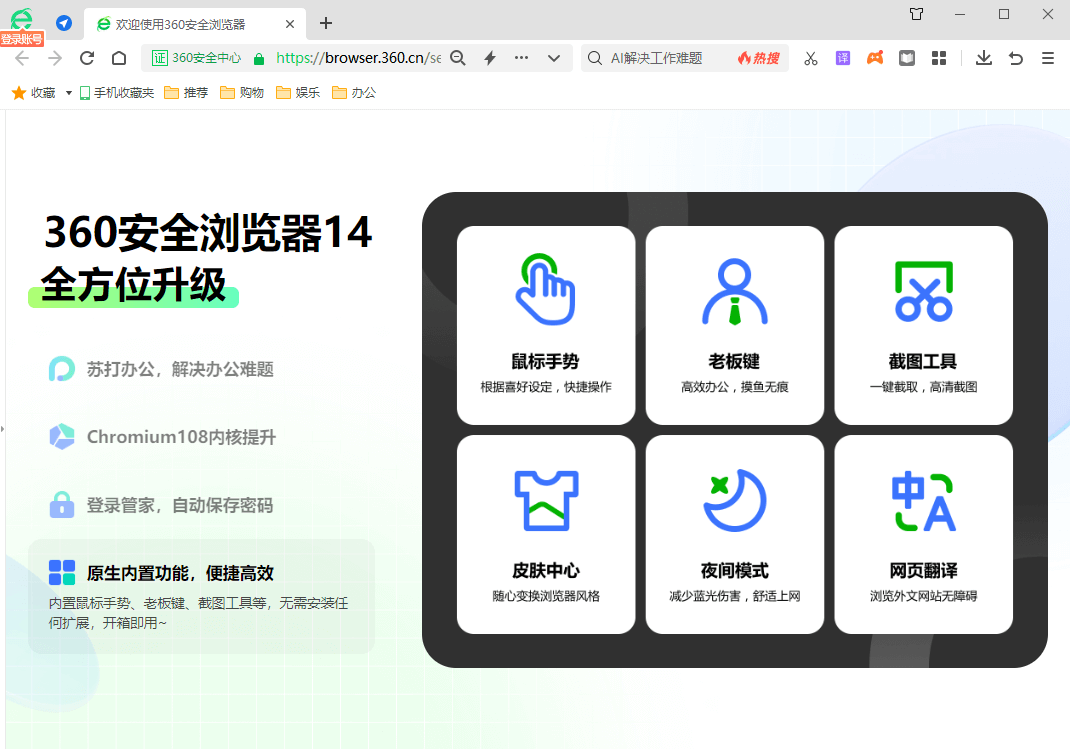Click the 高效办公，摸鱼无痕 text
The image size is (1070, 749).
click(x=735, y=387)
